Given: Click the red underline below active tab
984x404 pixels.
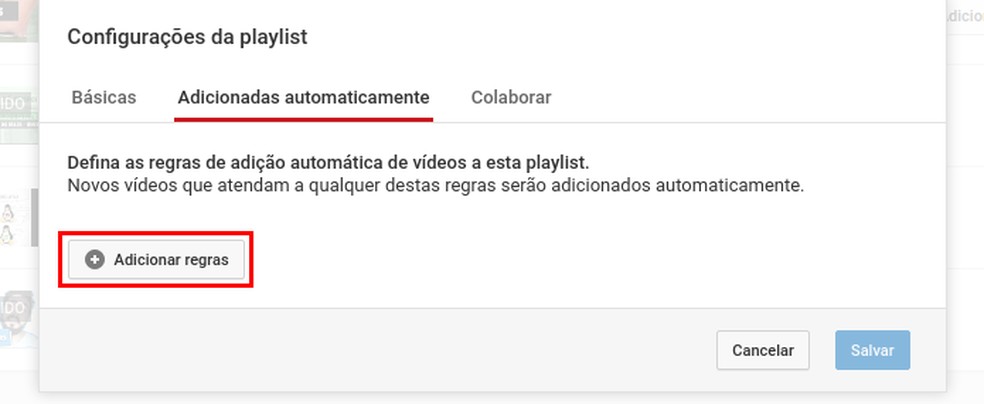Looking at the screenshot, I should click(x=304, y=120).
